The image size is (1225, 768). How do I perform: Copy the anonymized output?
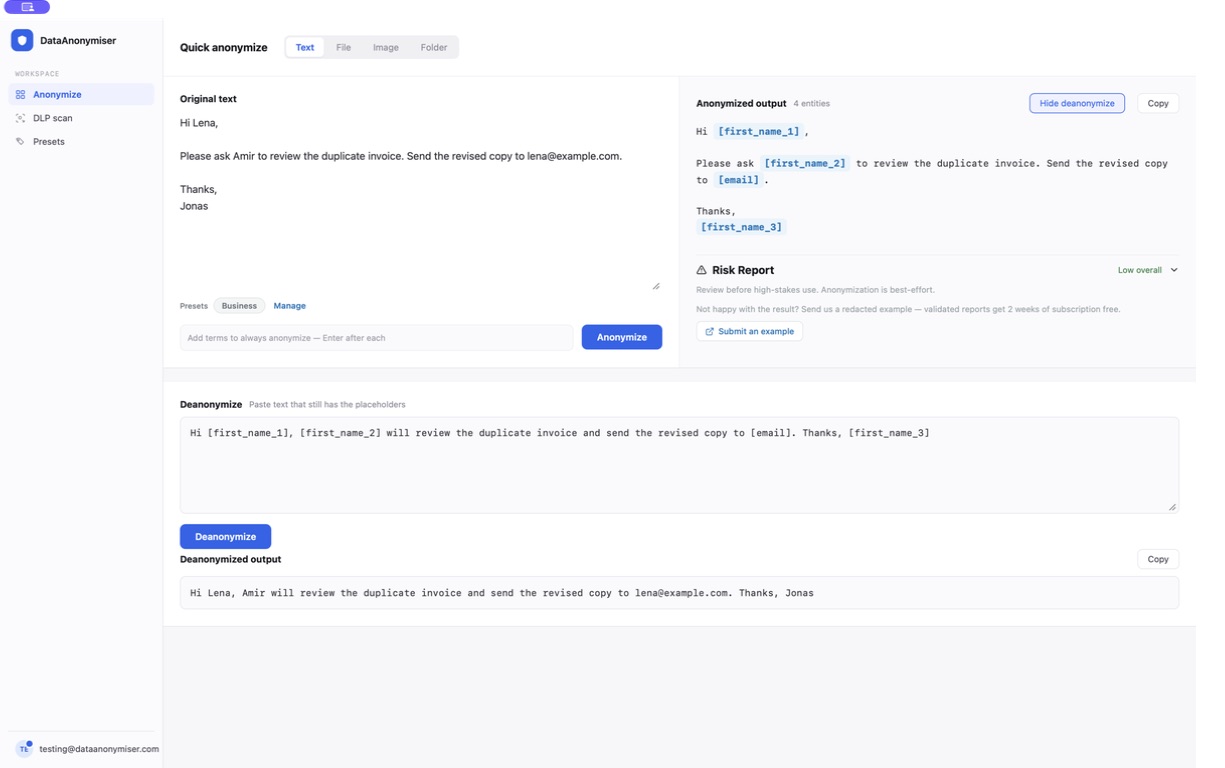1158,103
